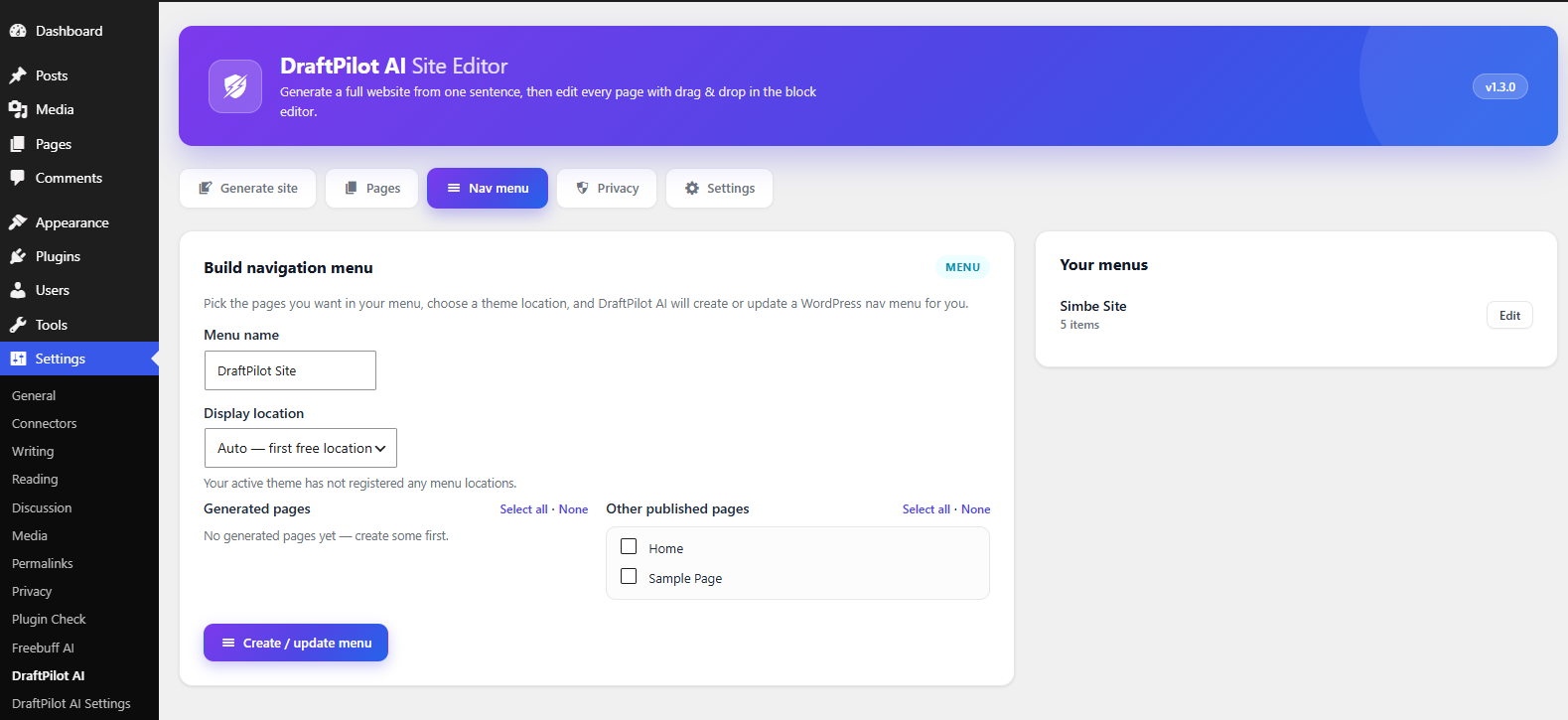
Task: Click the Dashboard gauge icon
Action: 18,31
